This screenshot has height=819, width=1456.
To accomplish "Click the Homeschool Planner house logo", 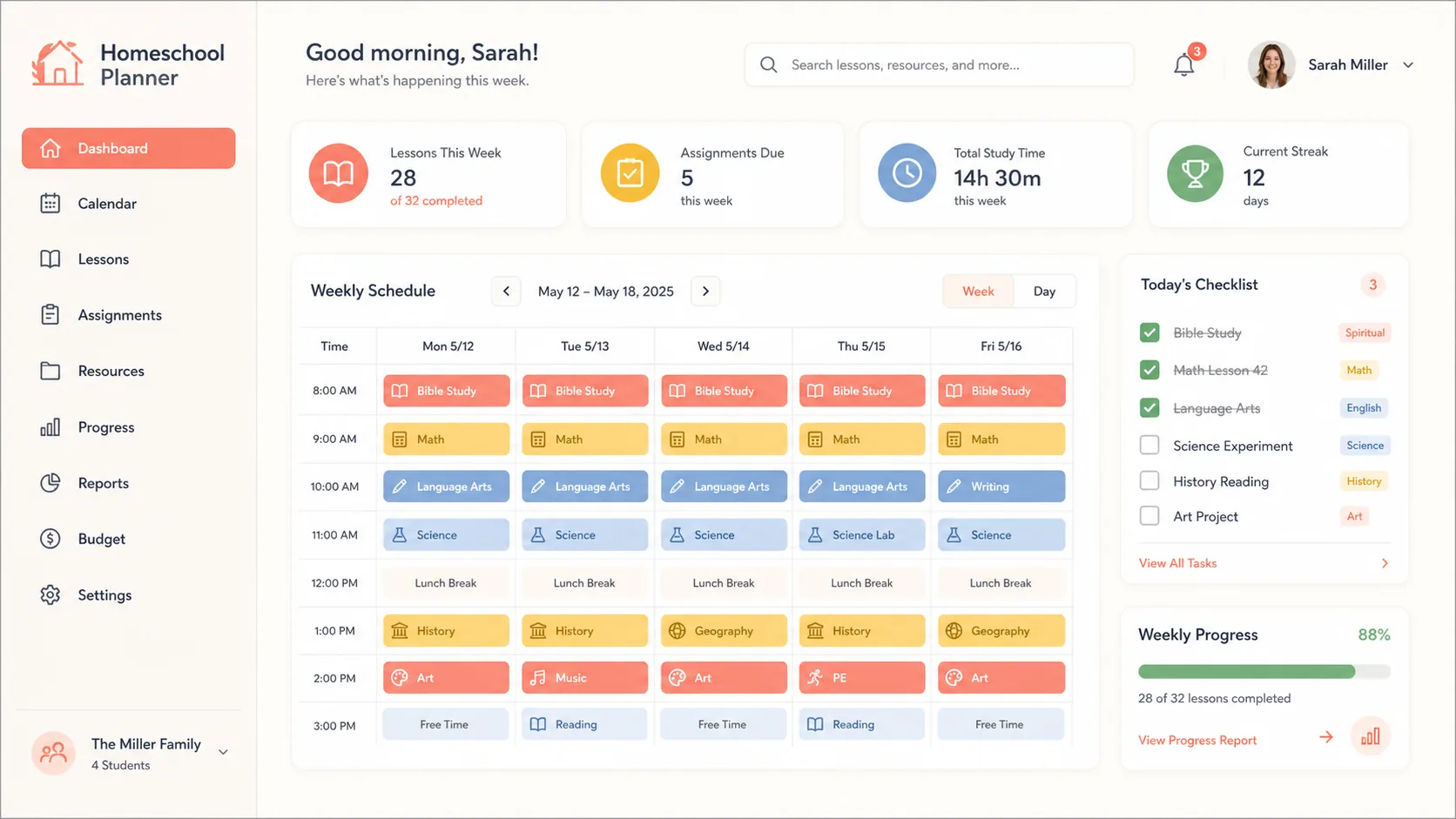I will coord(57,64).
